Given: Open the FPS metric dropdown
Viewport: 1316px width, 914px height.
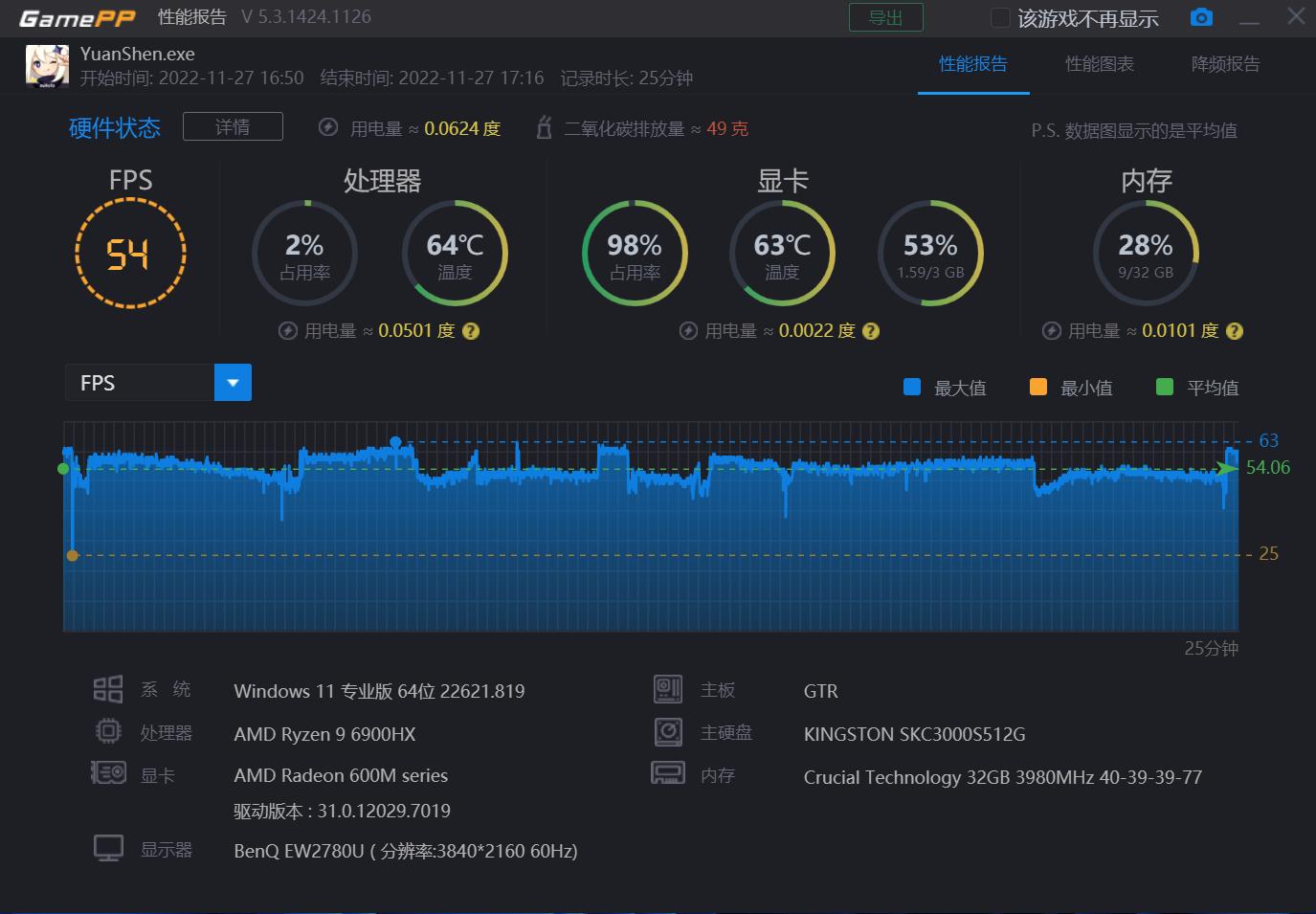Looking at the screenshot, I should (139, 382).
